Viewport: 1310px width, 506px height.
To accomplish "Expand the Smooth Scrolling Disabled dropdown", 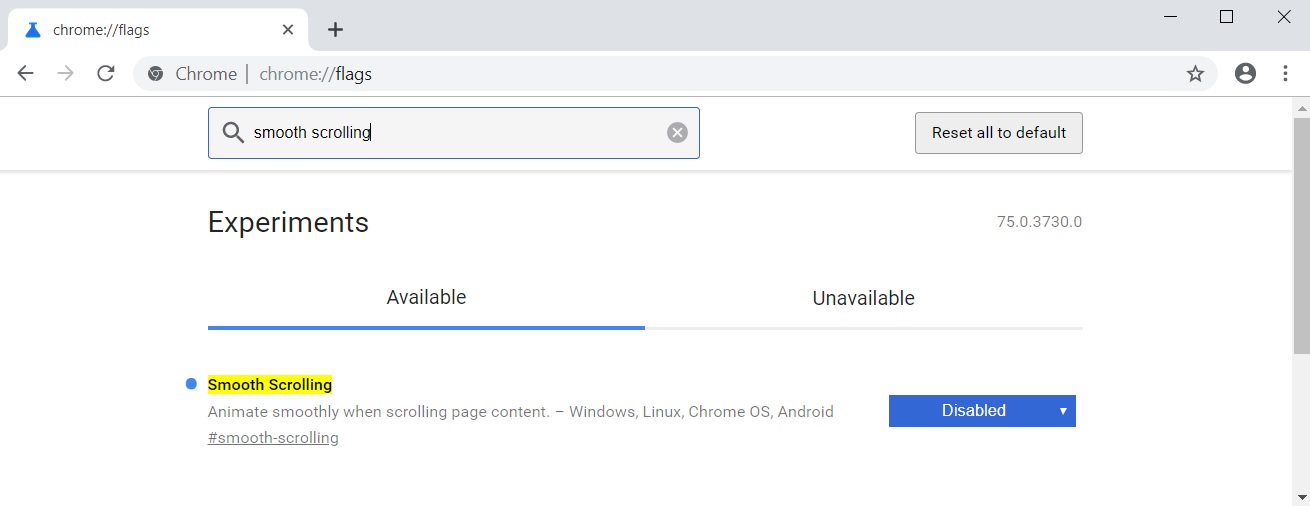I will 982,411.
